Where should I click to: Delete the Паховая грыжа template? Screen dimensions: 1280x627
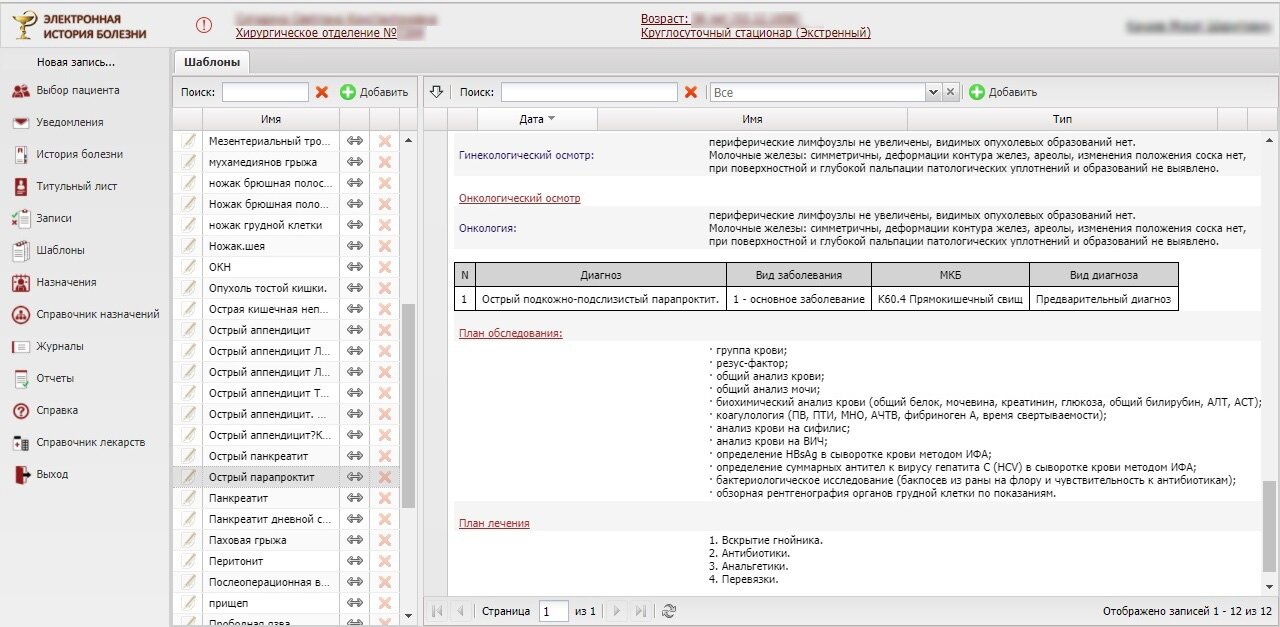coord(384,540)
